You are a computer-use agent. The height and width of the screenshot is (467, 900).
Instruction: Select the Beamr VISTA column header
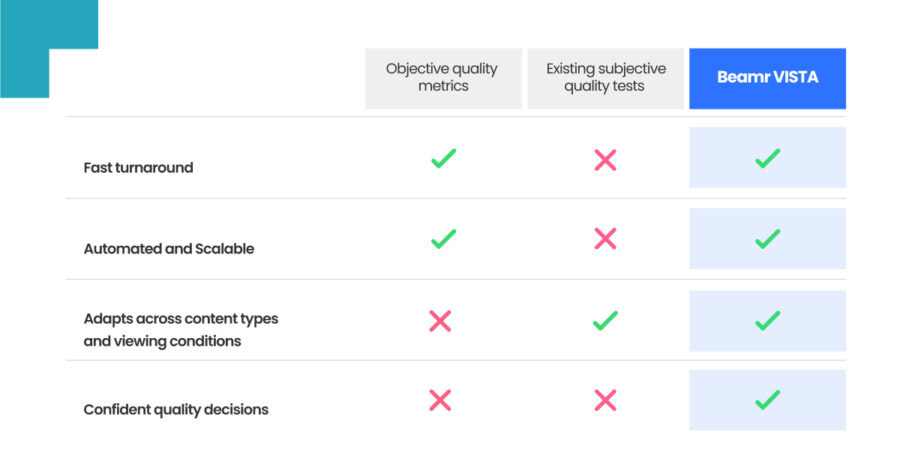click(x=767, y=78)
